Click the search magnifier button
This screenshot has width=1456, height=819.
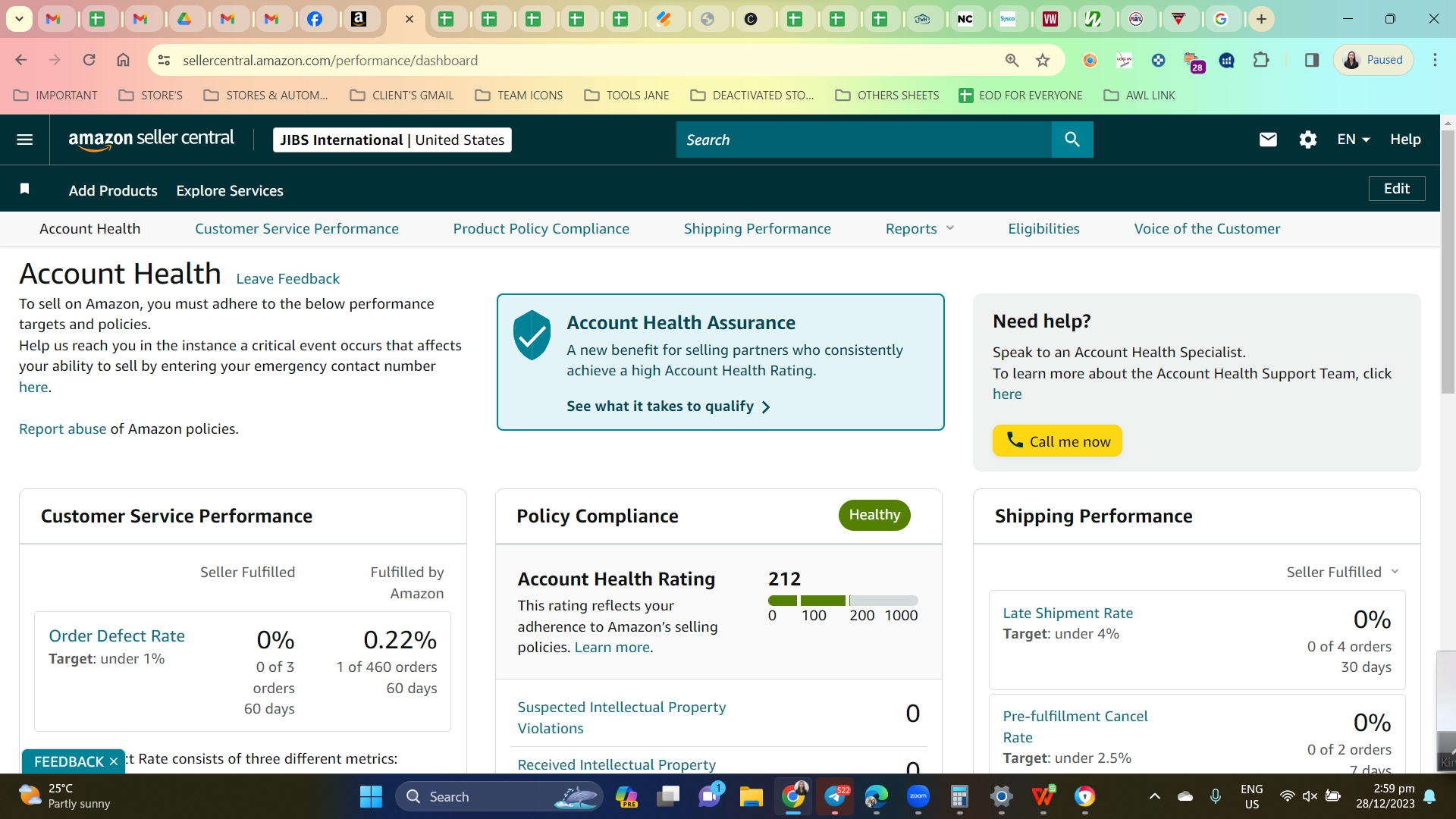[x=1072, y=140]
